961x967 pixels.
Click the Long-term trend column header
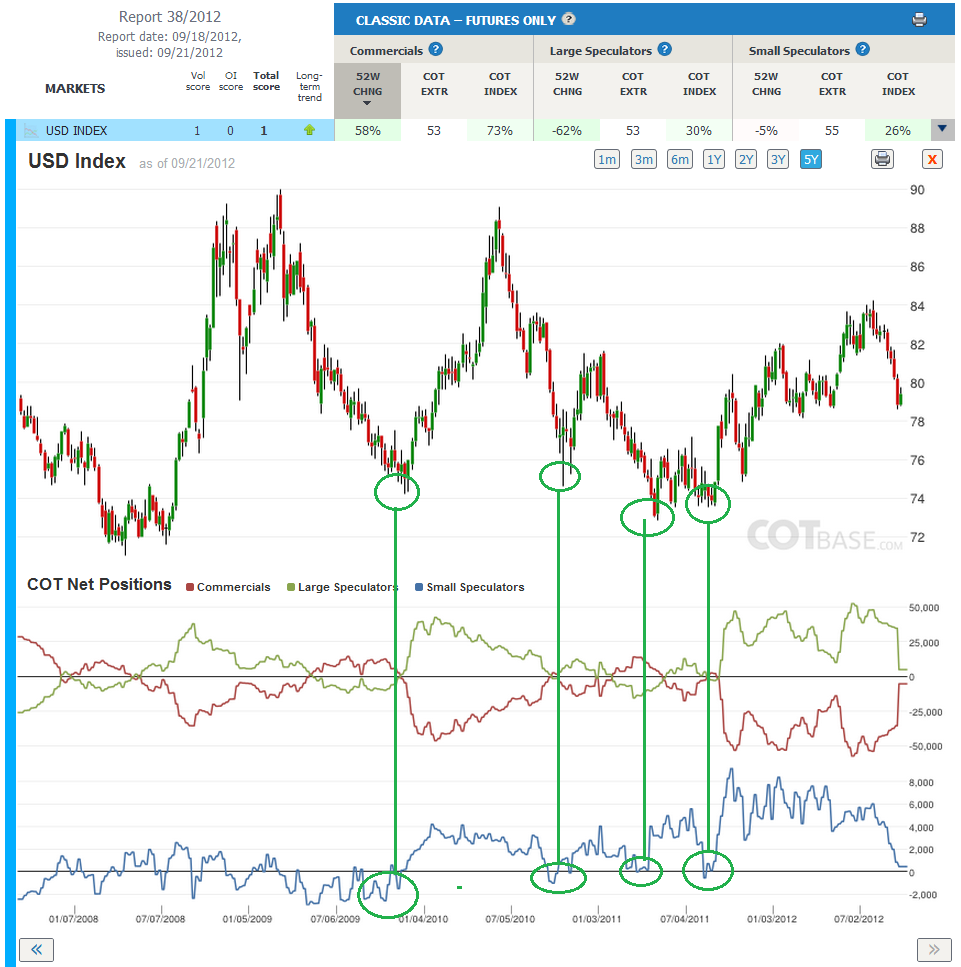(x=309, y=86)
